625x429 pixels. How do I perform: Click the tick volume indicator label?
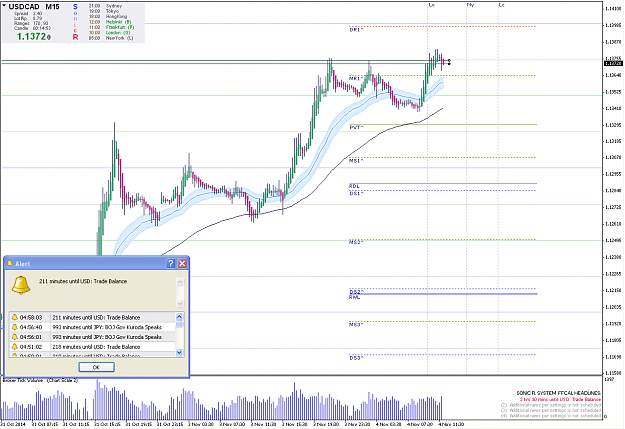click(40, 380)
